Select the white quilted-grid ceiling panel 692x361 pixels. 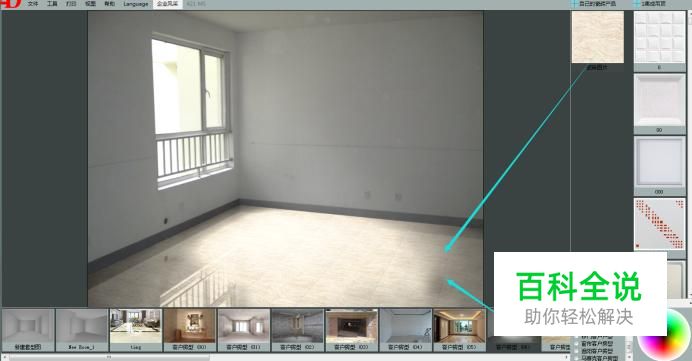(x=659, y=37)
